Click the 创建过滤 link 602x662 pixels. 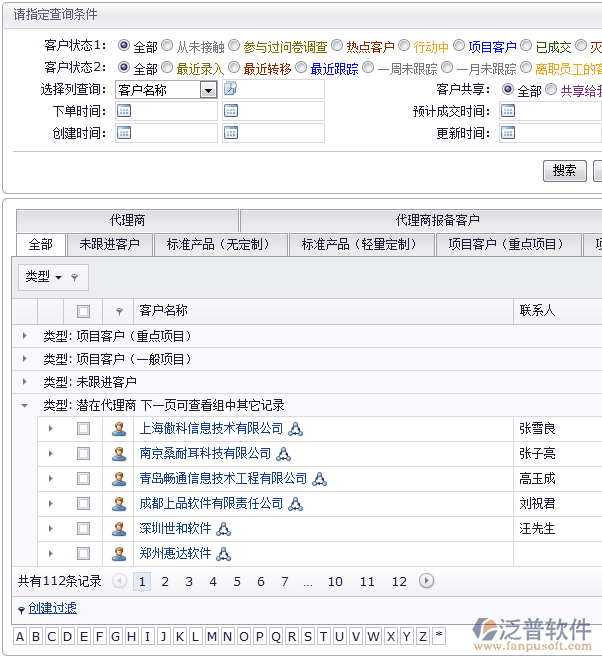pos(52,608)
